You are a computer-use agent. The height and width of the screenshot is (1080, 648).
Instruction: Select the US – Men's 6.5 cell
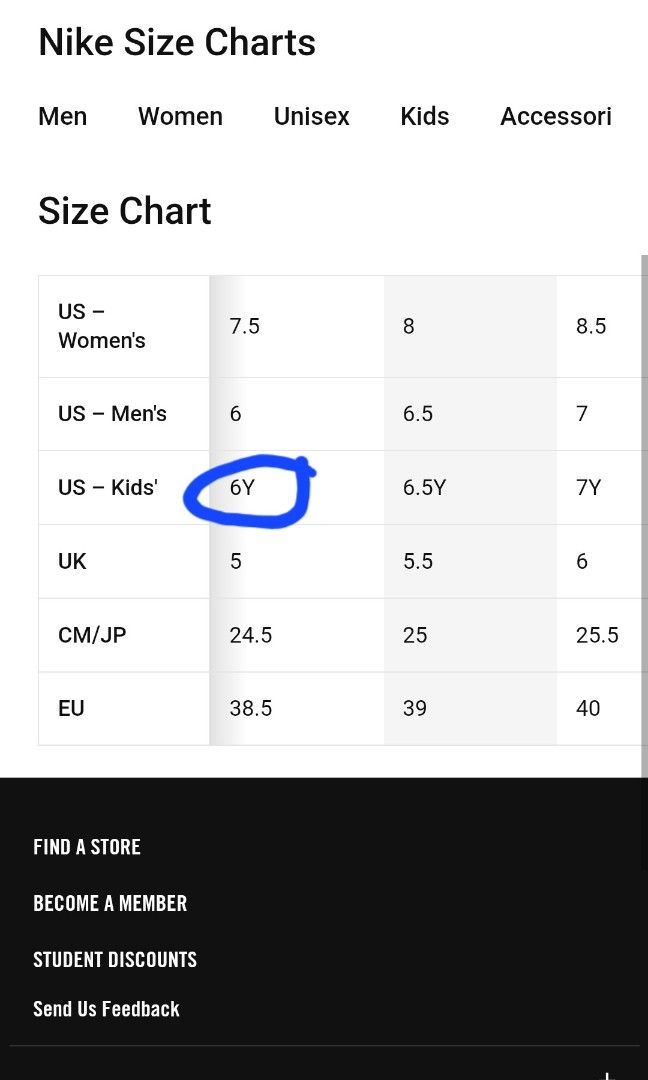[470, 414]
